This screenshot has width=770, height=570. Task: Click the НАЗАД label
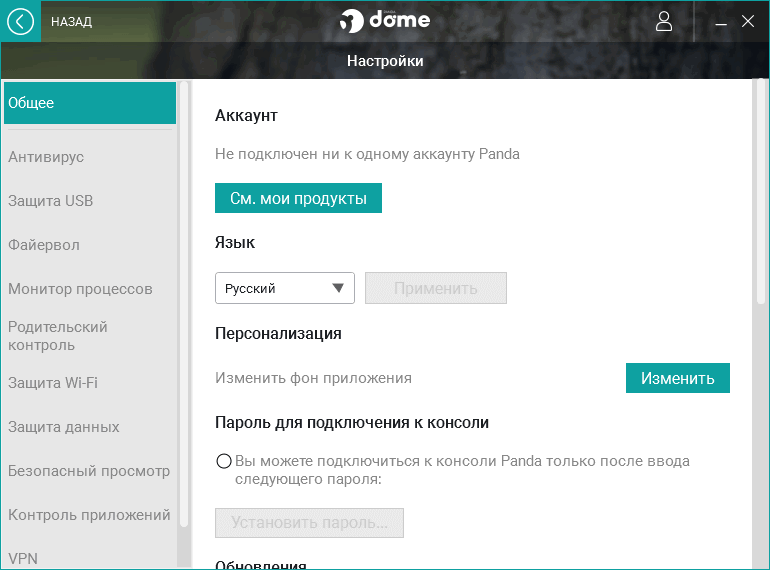(x=72, y=22)
